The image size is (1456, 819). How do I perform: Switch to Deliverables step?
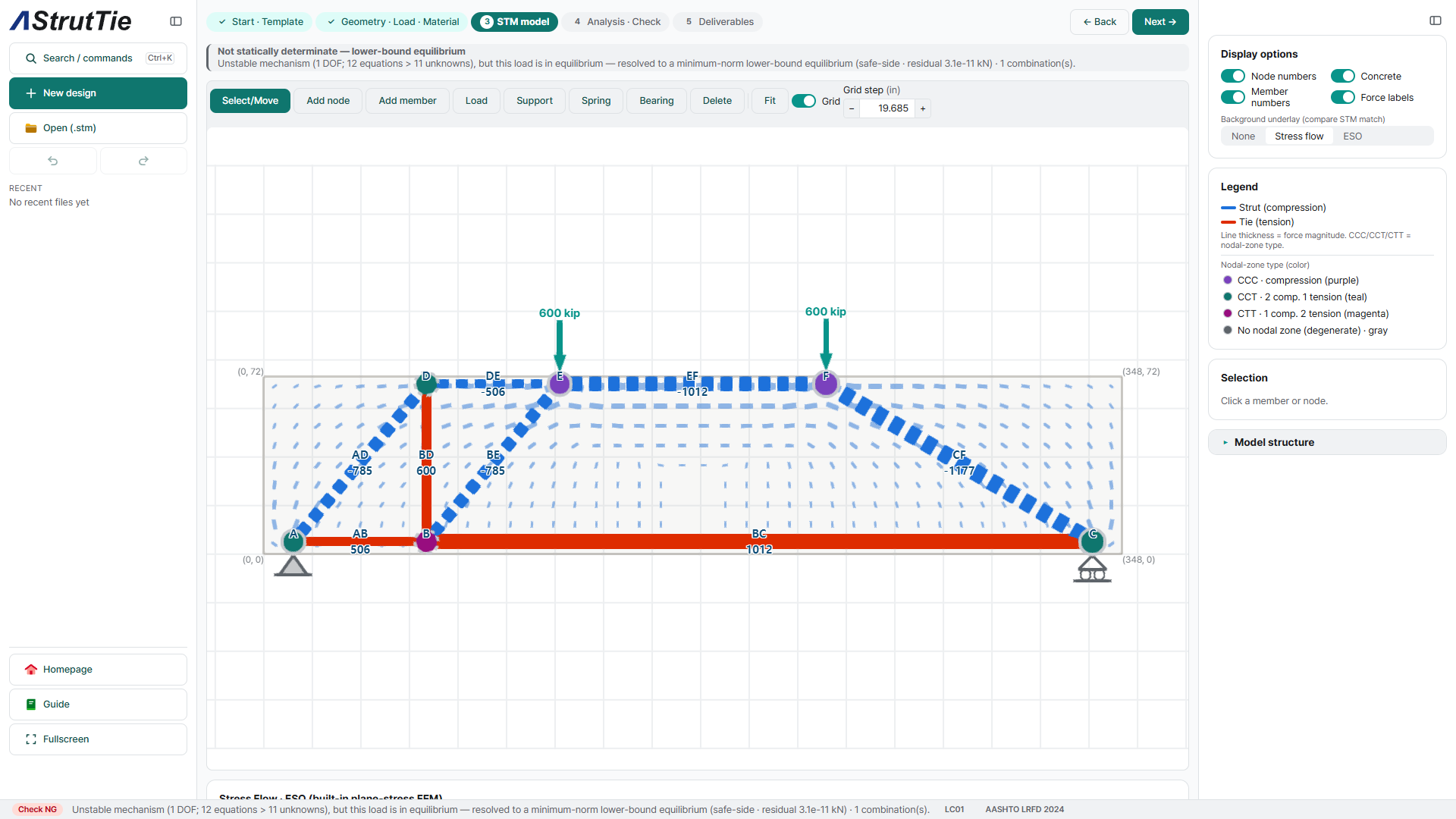point(718,22)
